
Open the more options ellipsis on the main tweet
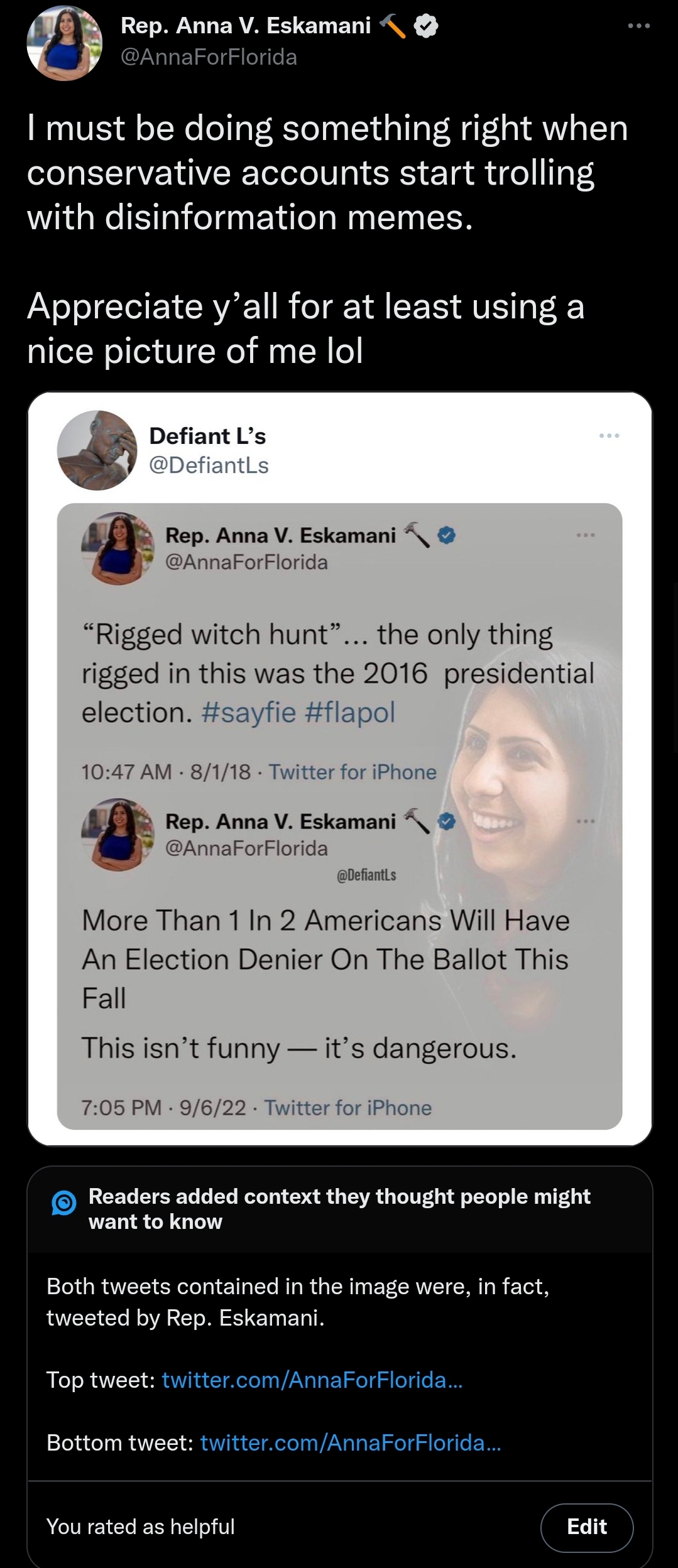tap(638, 26)
